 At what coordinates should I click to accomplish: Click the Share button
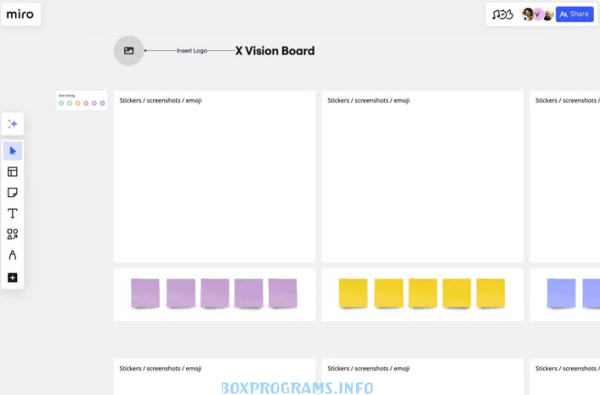[x=574, y=14]
